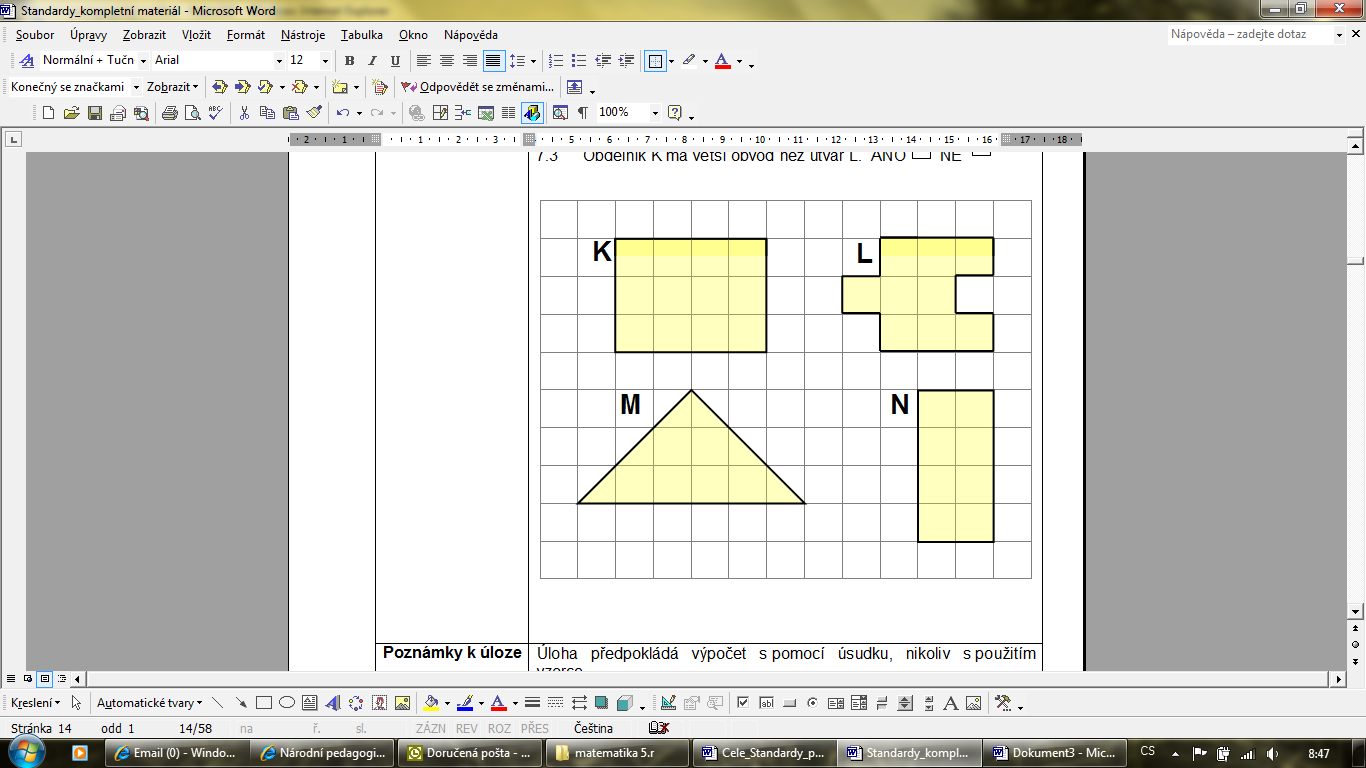Save the document

point(95,113)
